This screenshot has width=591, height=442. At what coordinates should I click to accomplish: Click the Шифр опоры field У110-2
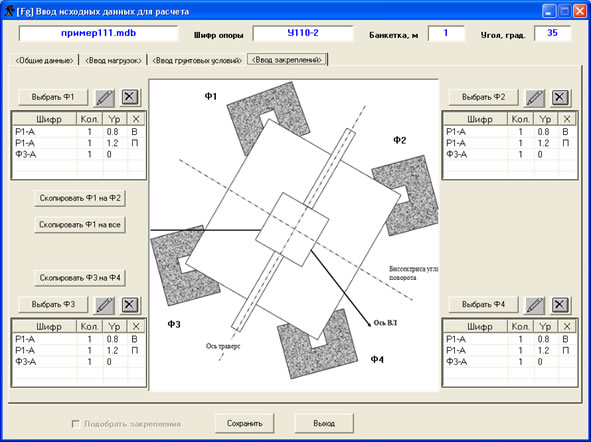(303, 33)
